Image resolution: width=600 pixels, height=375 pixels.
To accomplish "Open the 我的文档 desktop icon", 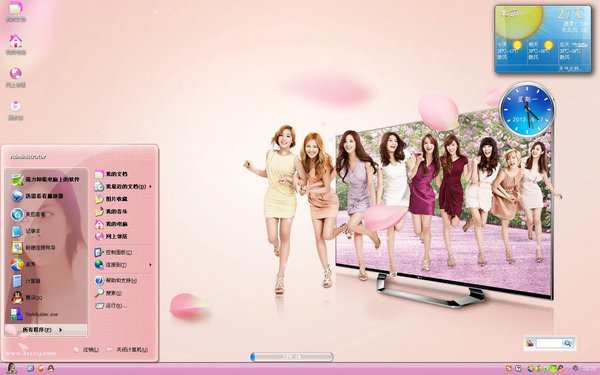I will click(16, 11).
